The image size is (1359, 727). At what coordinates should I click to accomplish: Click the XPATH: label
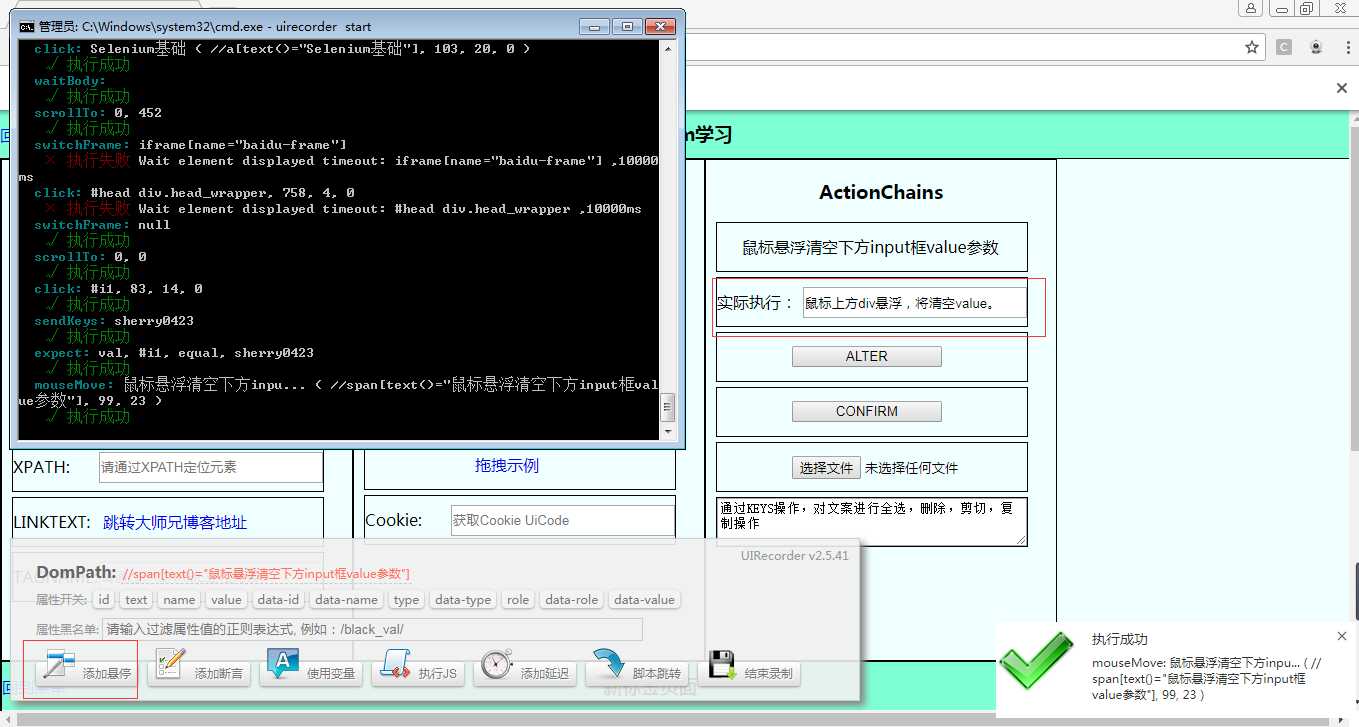(x=41, y=467)
